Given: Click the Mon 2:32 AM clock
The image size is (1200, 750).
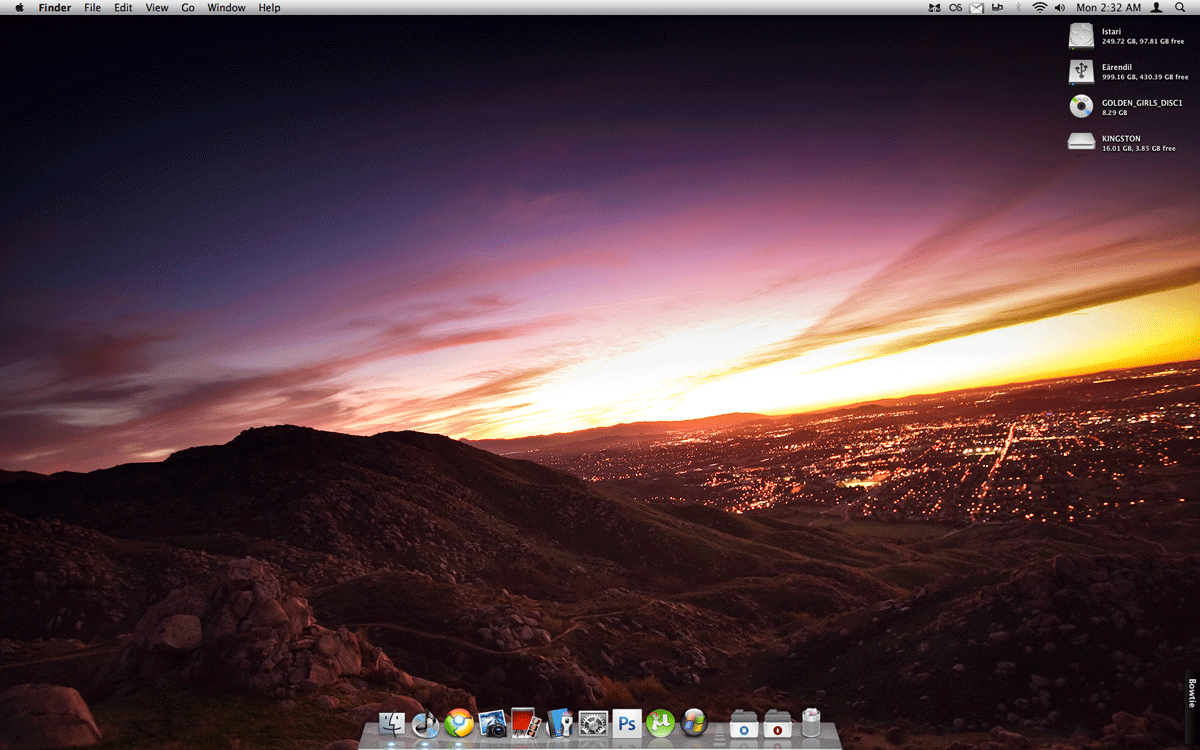Looking at the screenshot, I should point(1107,8).
